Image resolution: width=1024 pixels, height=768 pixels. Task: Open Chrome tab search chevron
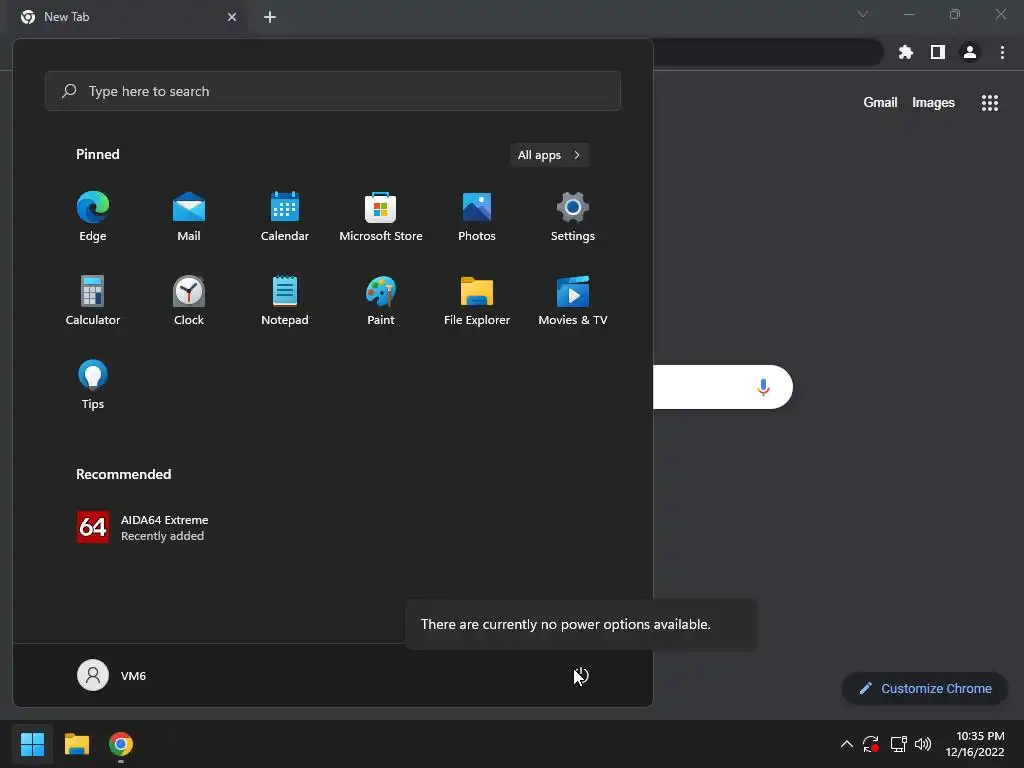coord(863,14)
